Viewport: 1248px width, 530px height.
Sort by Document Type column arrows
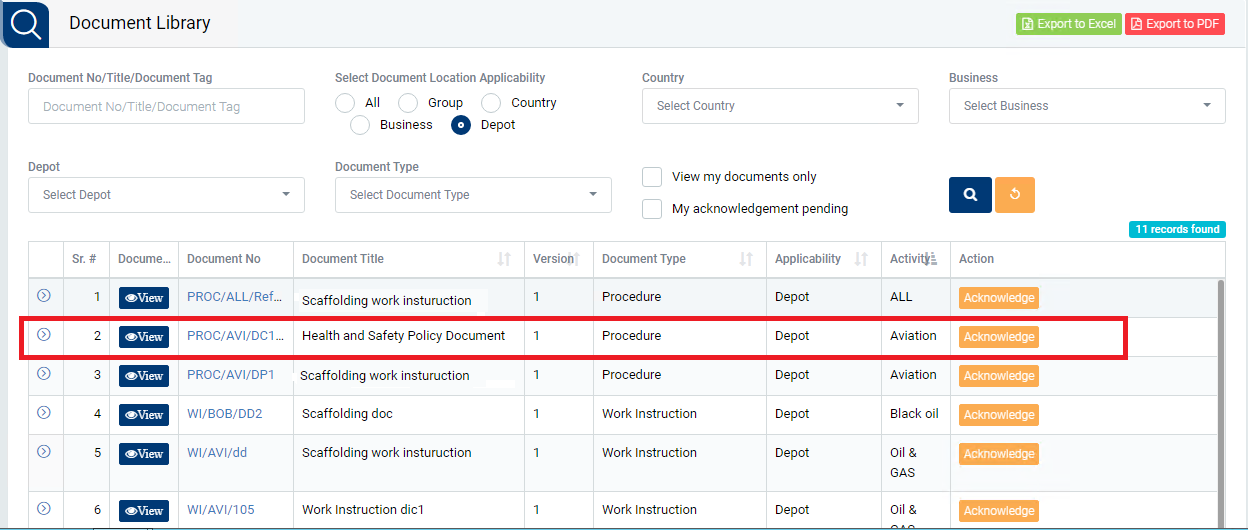click(x=746, y=259)
